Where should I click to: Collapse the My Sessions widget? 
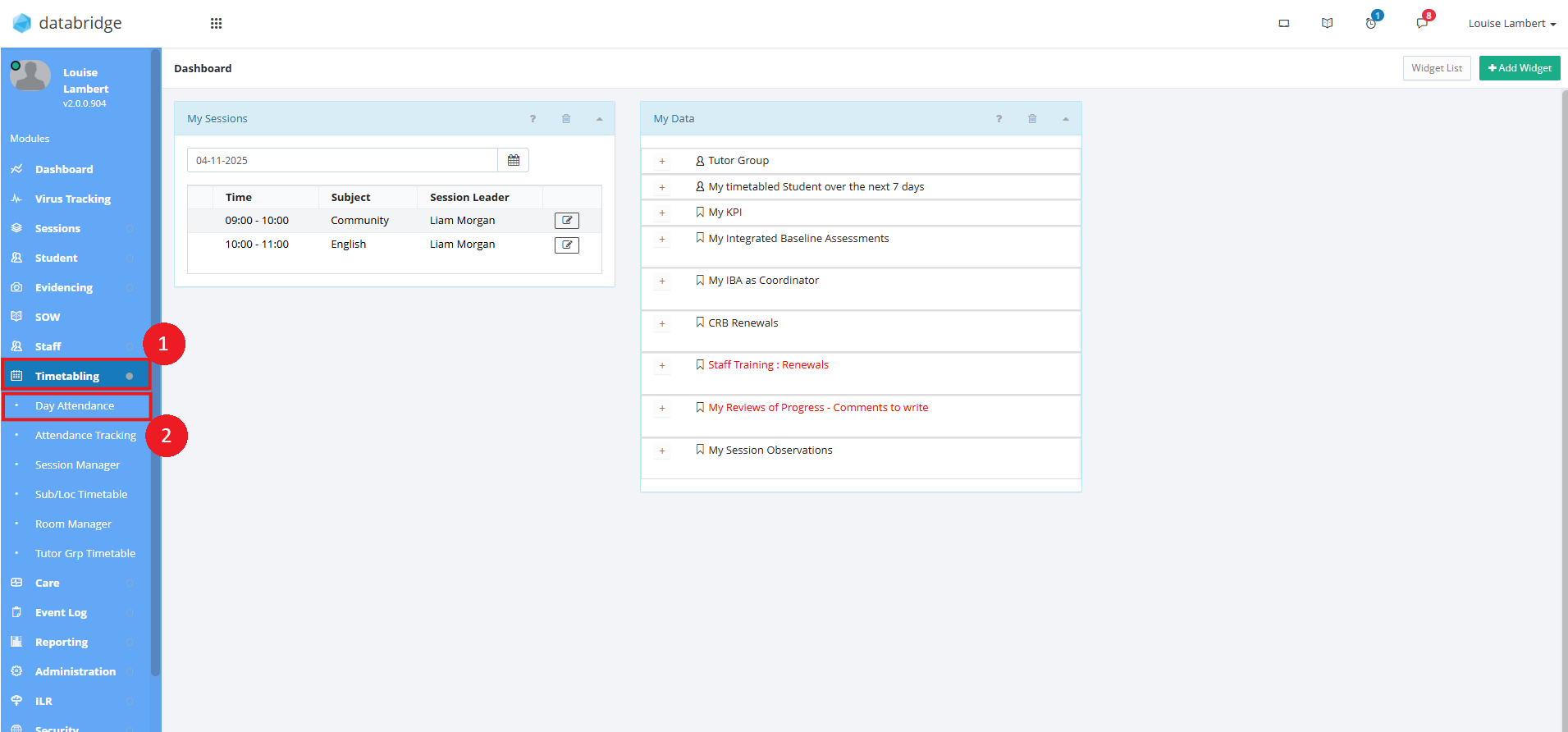pyautogui.click(x=600, y=119)
